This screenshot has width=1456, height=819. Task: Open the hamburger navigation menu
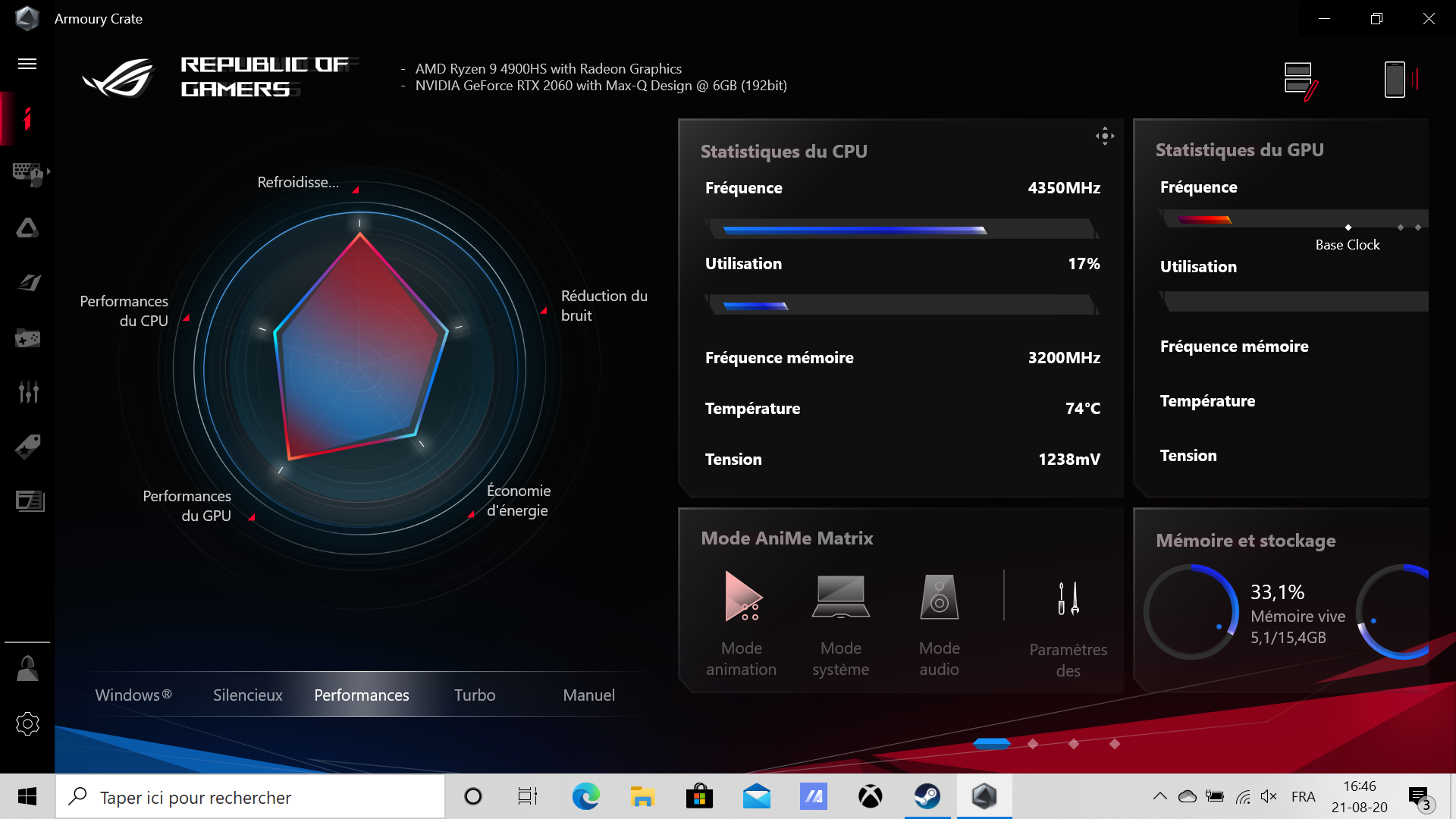pos(27,64)
